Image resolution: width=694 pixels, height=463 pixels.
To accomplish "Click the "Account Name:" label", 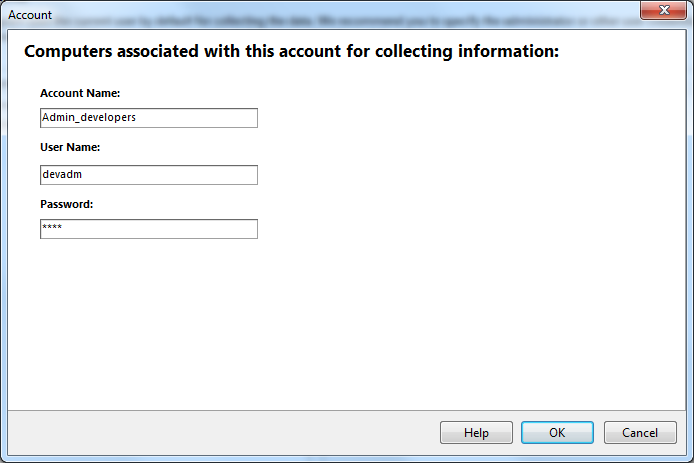I will tap(81, 93).
